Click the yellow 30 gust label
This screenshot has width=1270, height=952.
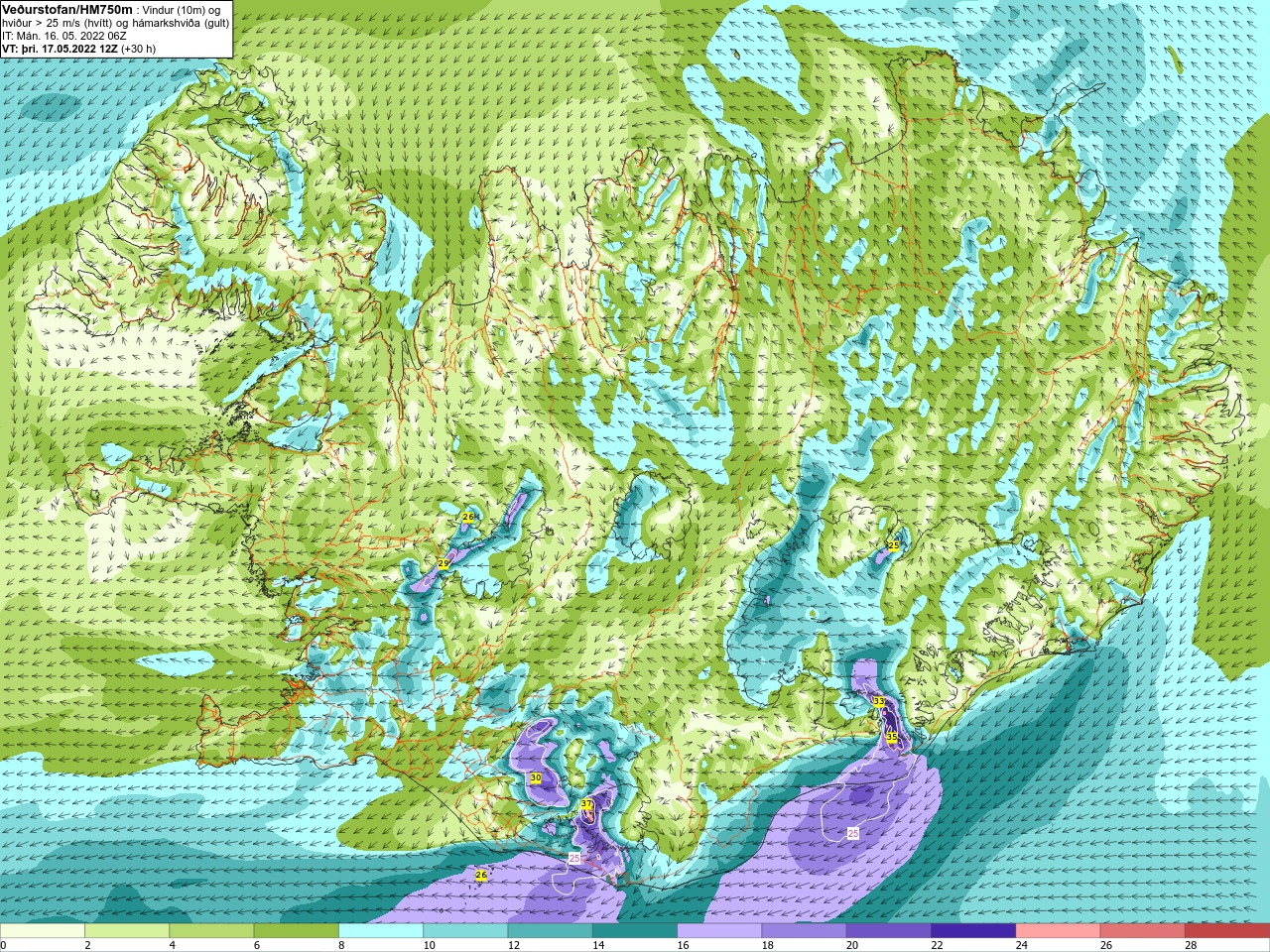536,777
